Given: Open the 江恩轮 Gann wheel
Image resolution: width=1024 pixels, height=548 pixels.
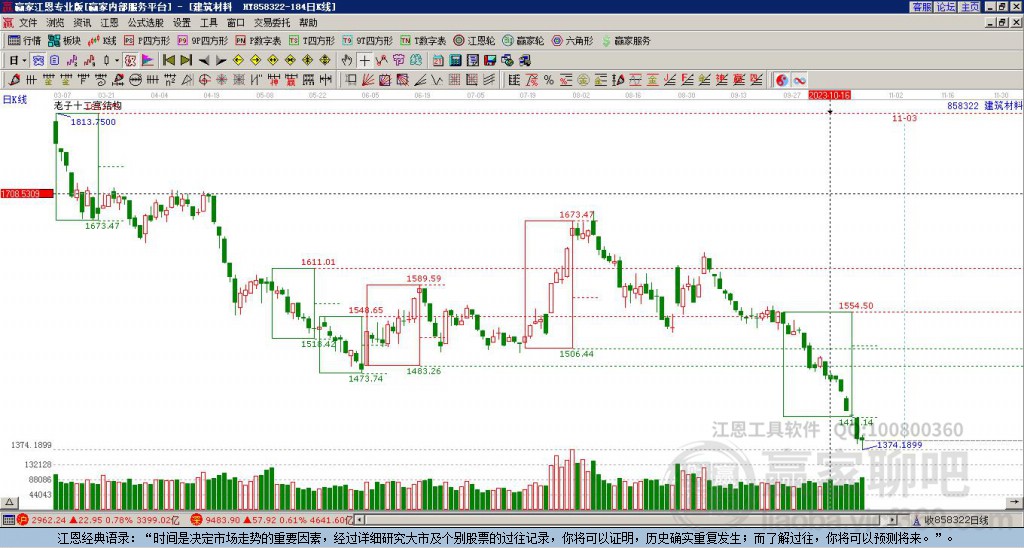Looking at the screenshot, I should (474, 40).
